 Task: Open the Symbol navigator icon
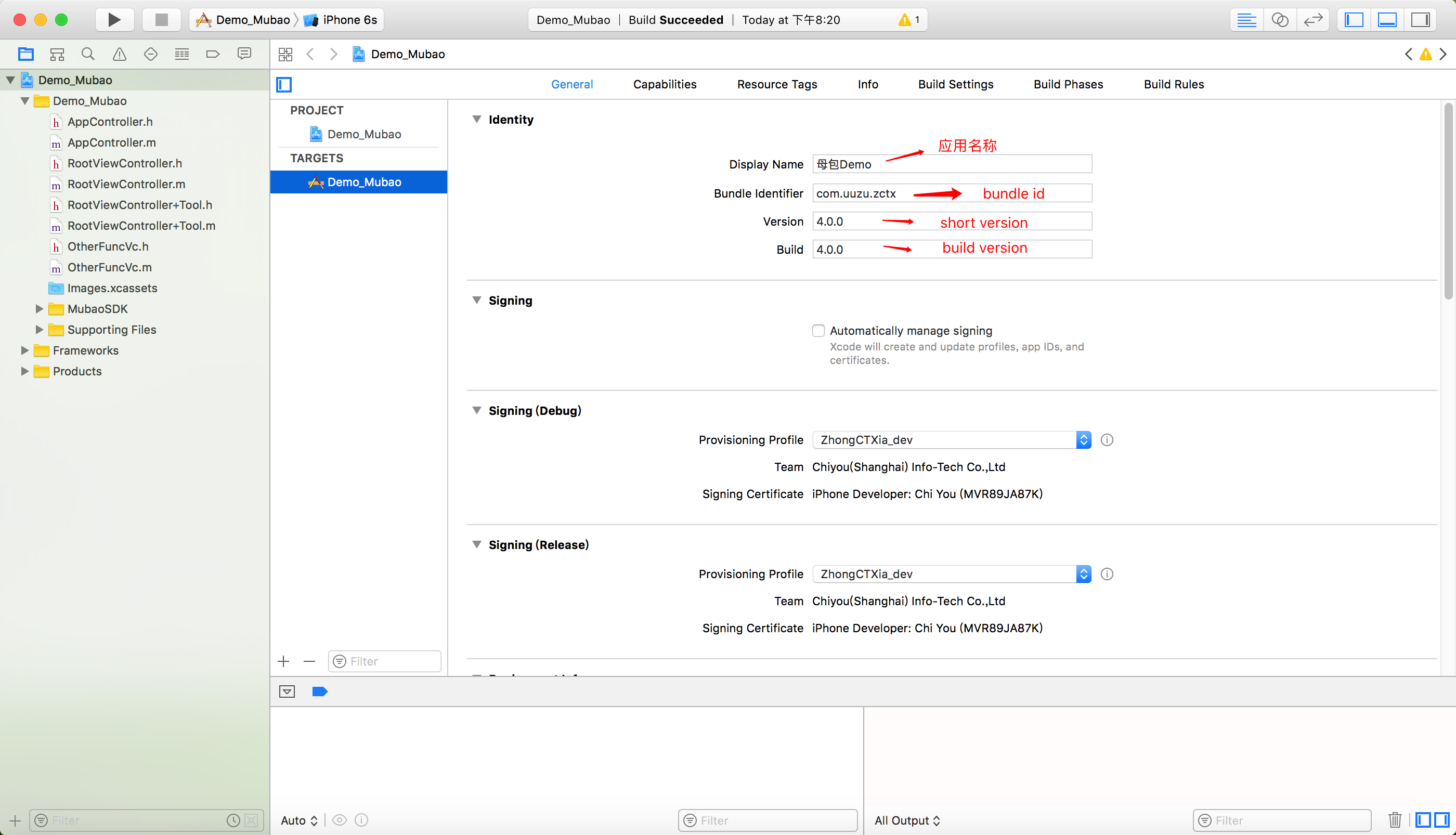tap(57, 54)
